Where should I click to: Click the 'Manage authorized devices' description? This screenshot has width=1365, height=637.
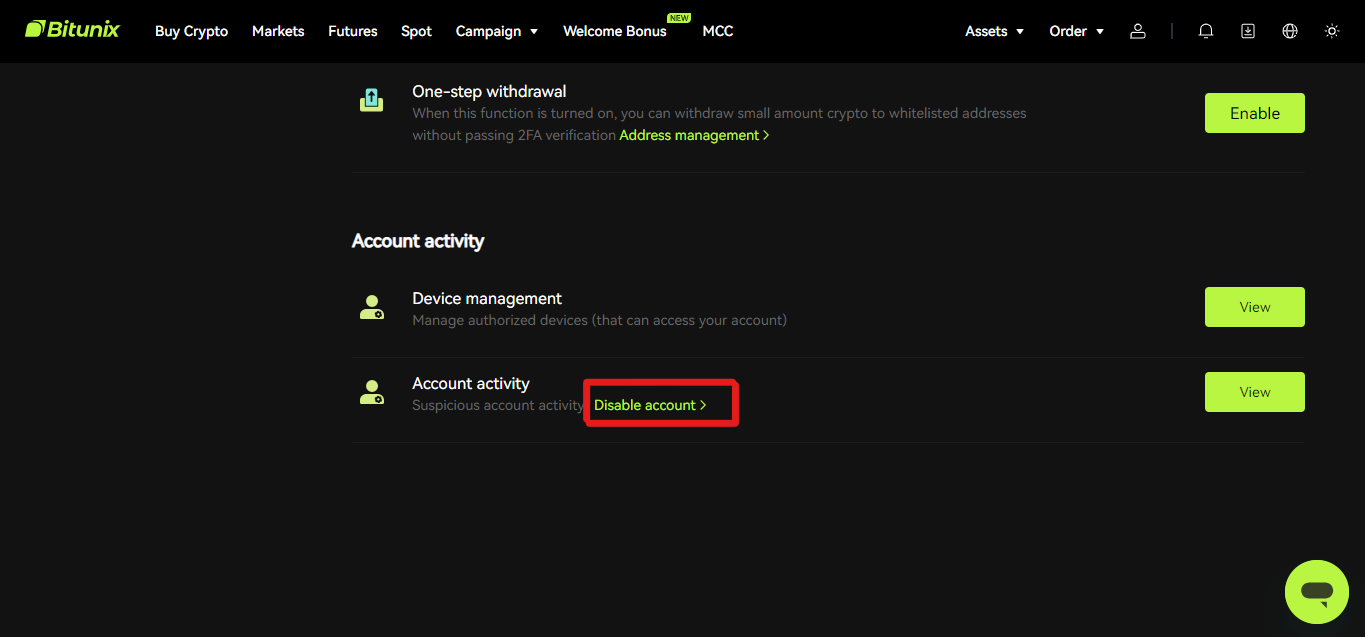point(599,320)
